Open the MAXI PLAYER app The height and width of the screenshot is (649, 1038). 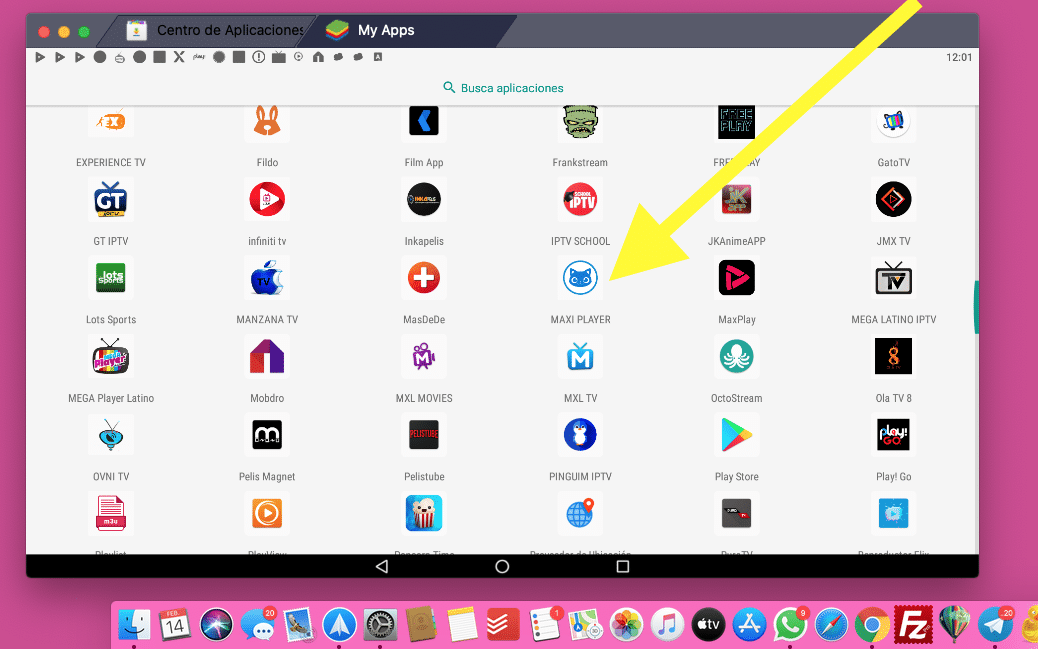580,278
